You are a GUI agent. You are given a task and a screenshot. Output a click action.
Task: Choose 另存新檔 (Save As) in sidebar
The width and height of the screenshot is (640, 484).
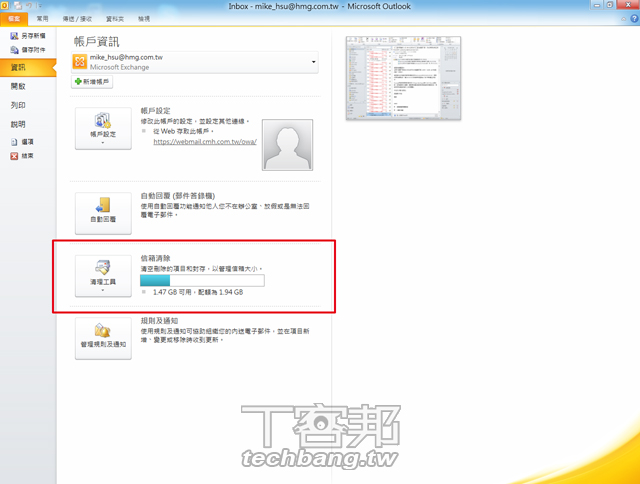[x=28, y=36]
